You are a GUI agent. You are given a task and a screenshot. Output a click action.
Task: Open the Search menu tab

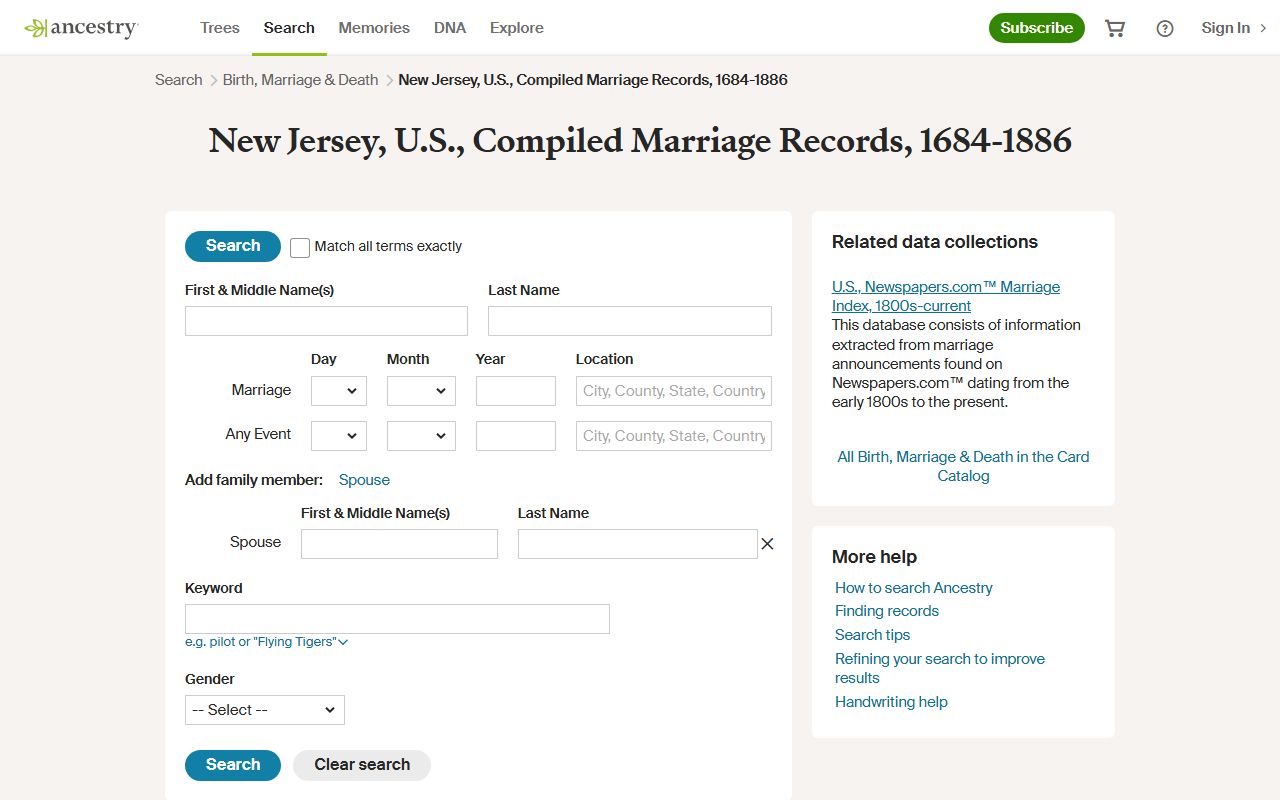click(289, 28)
